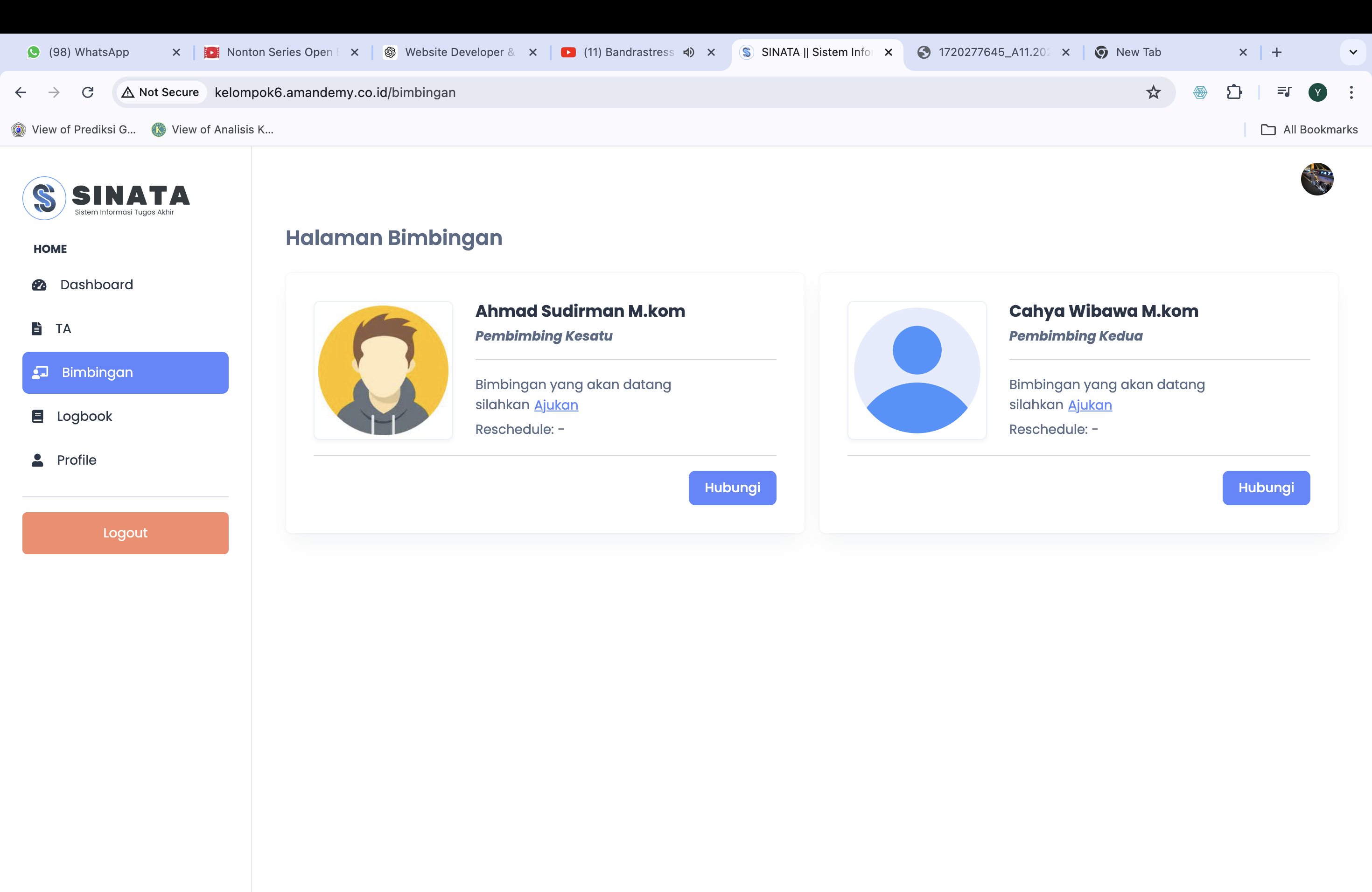
Task: Expand the tab search dropdown arrow
Action: click(1352, 52)
